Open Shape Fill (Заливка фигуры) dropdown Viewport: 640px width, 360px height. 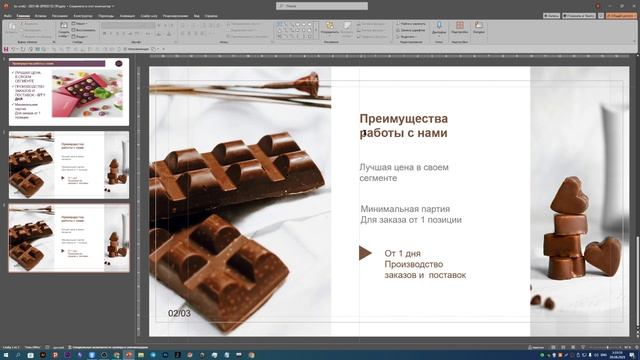(371, 24)
